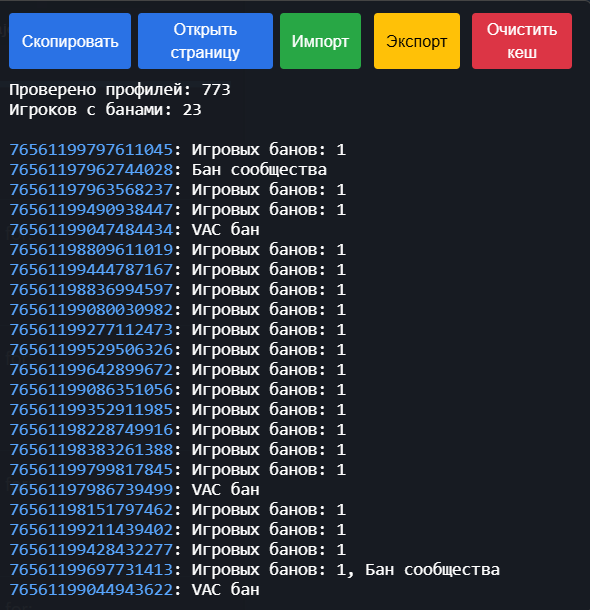Open profile link 76561197962744028
590x610 pixels.
click(x=91, y=170)
